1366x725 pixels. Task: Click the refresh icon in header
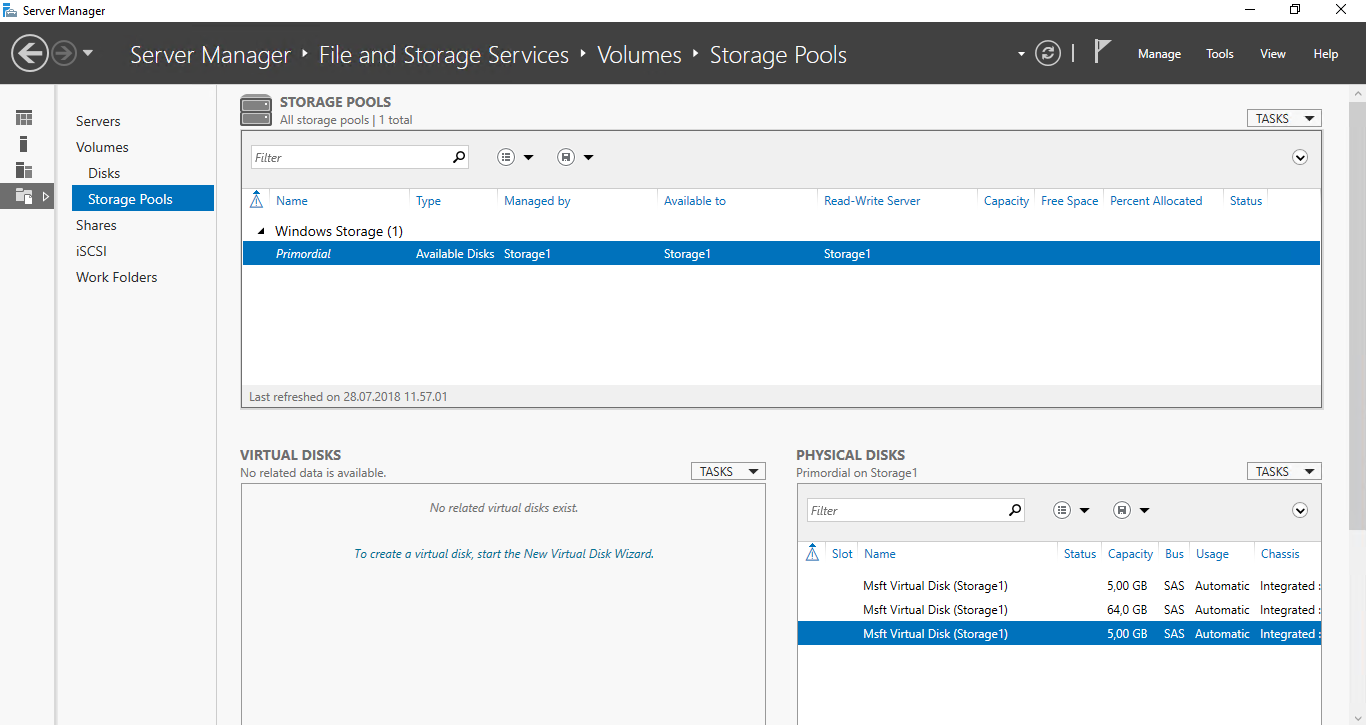click(x=1047, y=54)
